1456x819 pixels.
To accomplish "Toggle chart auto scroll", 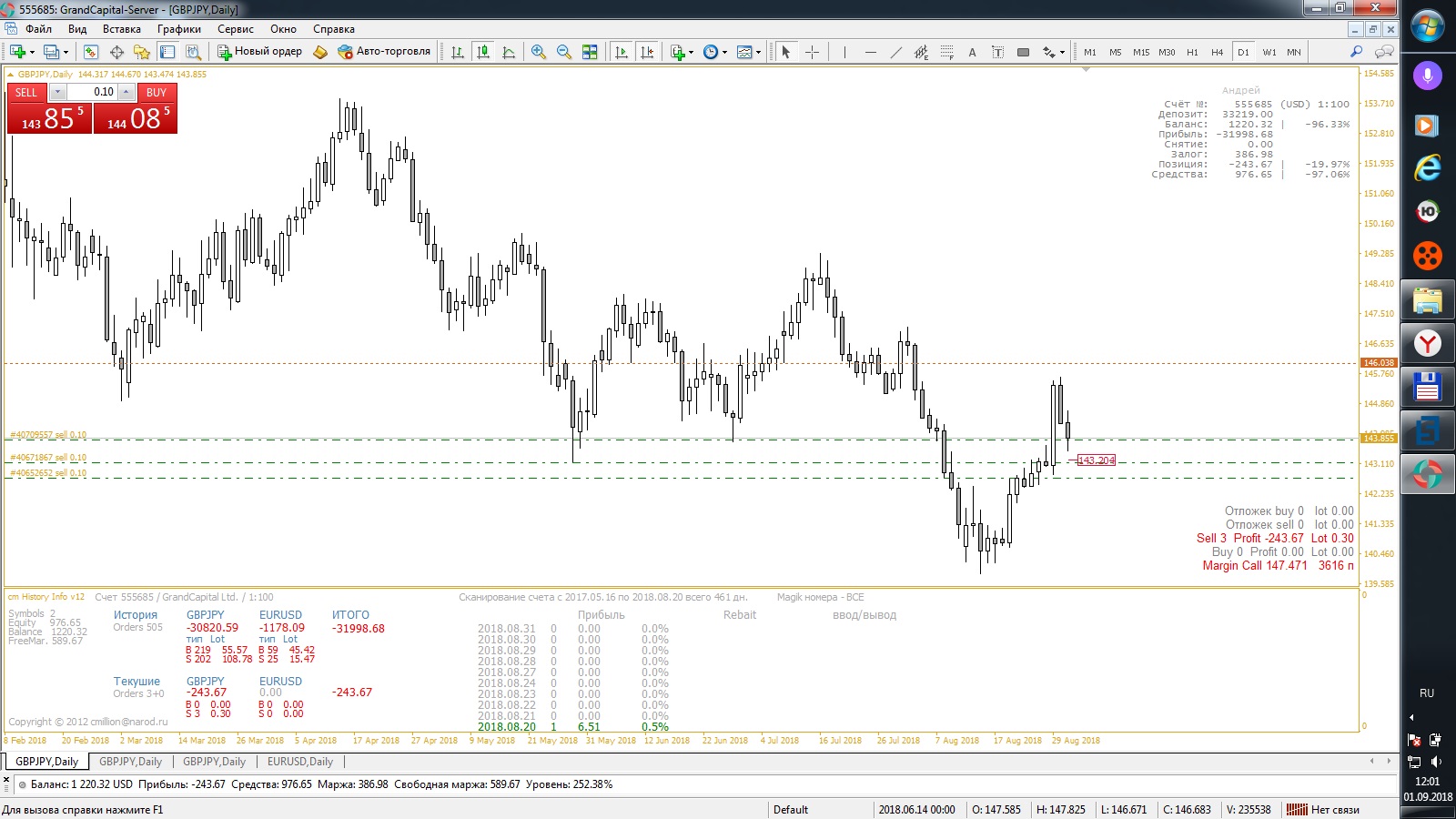I will pos(622,52).
